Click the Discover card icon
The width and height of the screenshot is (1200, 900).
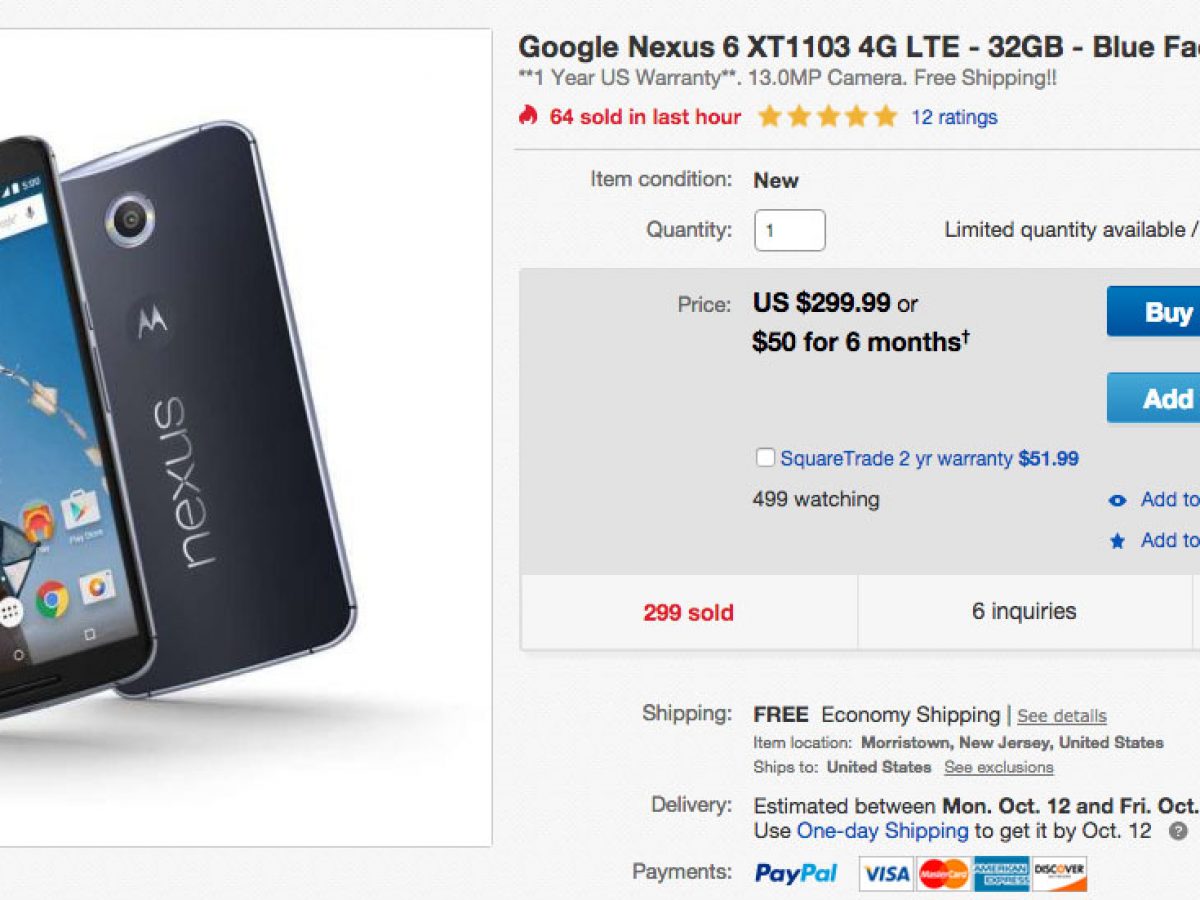click(1058, 873)
